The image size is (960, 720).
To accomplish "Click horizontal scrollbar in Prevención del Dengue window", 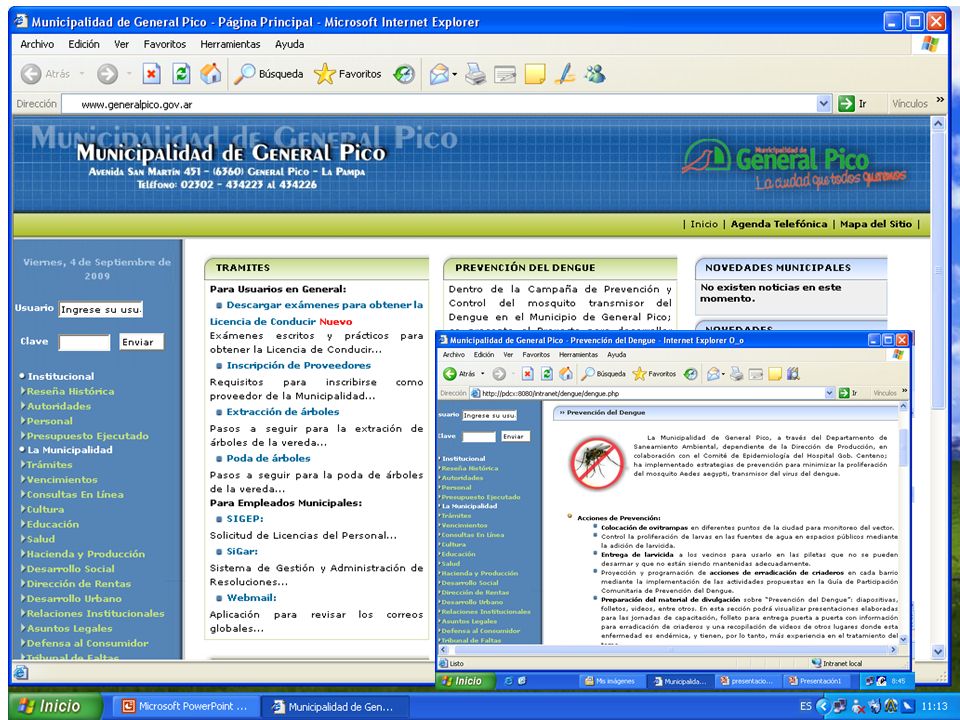I will coord(668,650).
